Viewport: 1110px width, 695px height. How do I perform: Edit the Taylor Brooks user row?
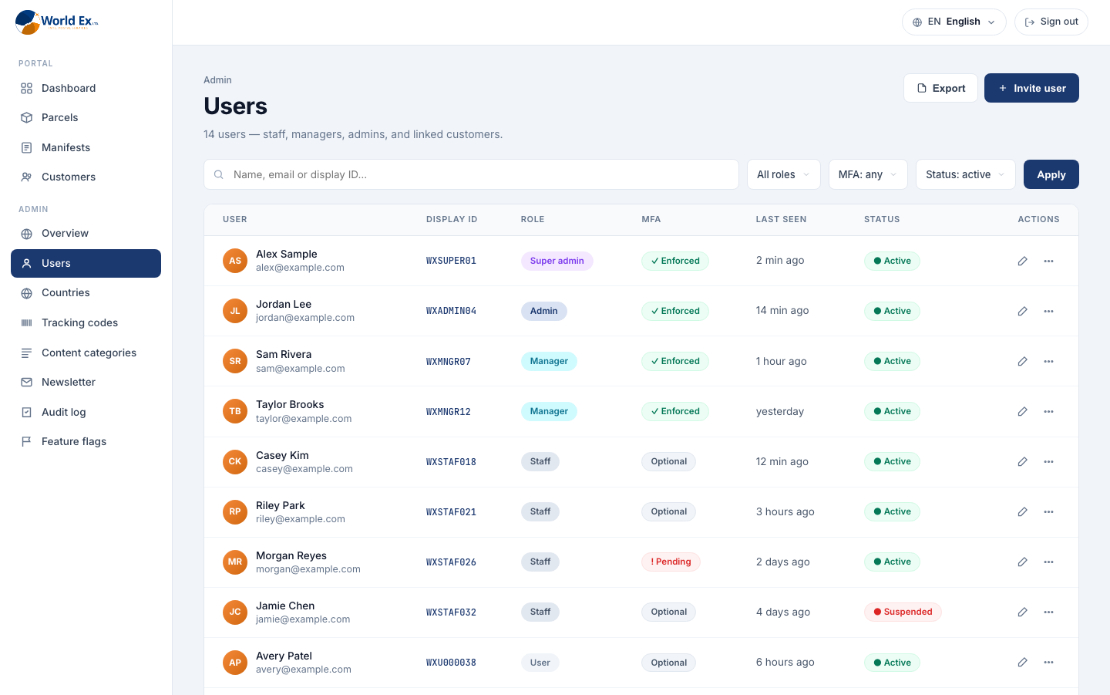pos(1022,412)
